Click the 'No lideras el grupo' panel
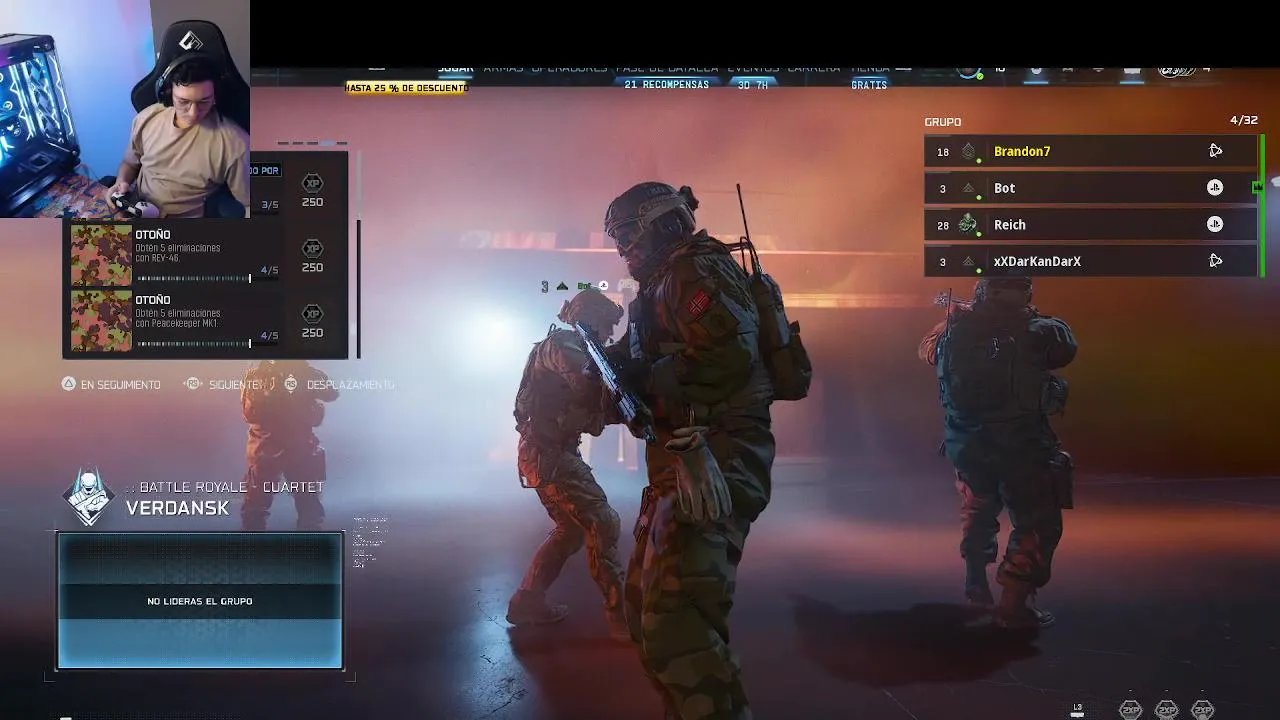 pos(200,601)
